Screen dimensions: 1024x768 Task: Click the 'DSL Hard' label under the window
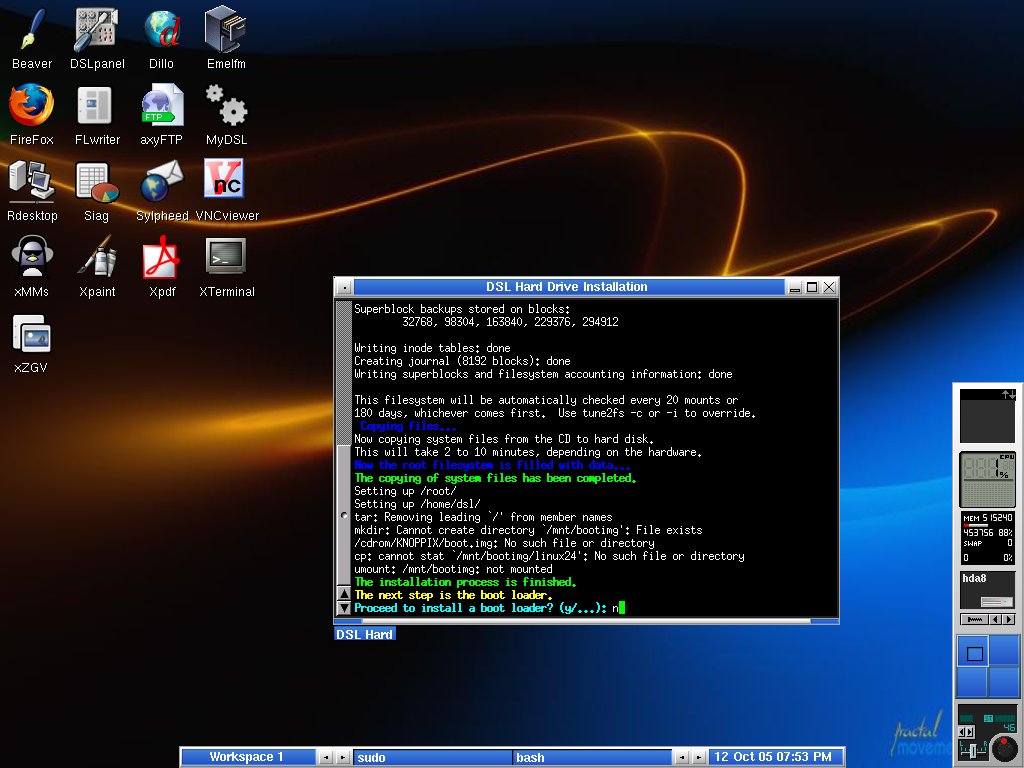(364, 634)
